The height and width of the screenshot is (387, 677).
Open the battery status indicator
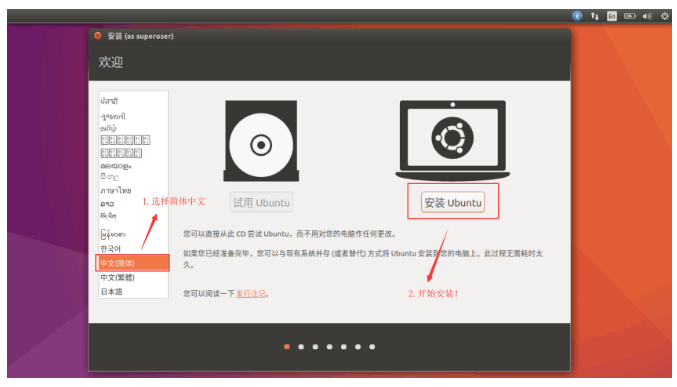tap(630, 16)
